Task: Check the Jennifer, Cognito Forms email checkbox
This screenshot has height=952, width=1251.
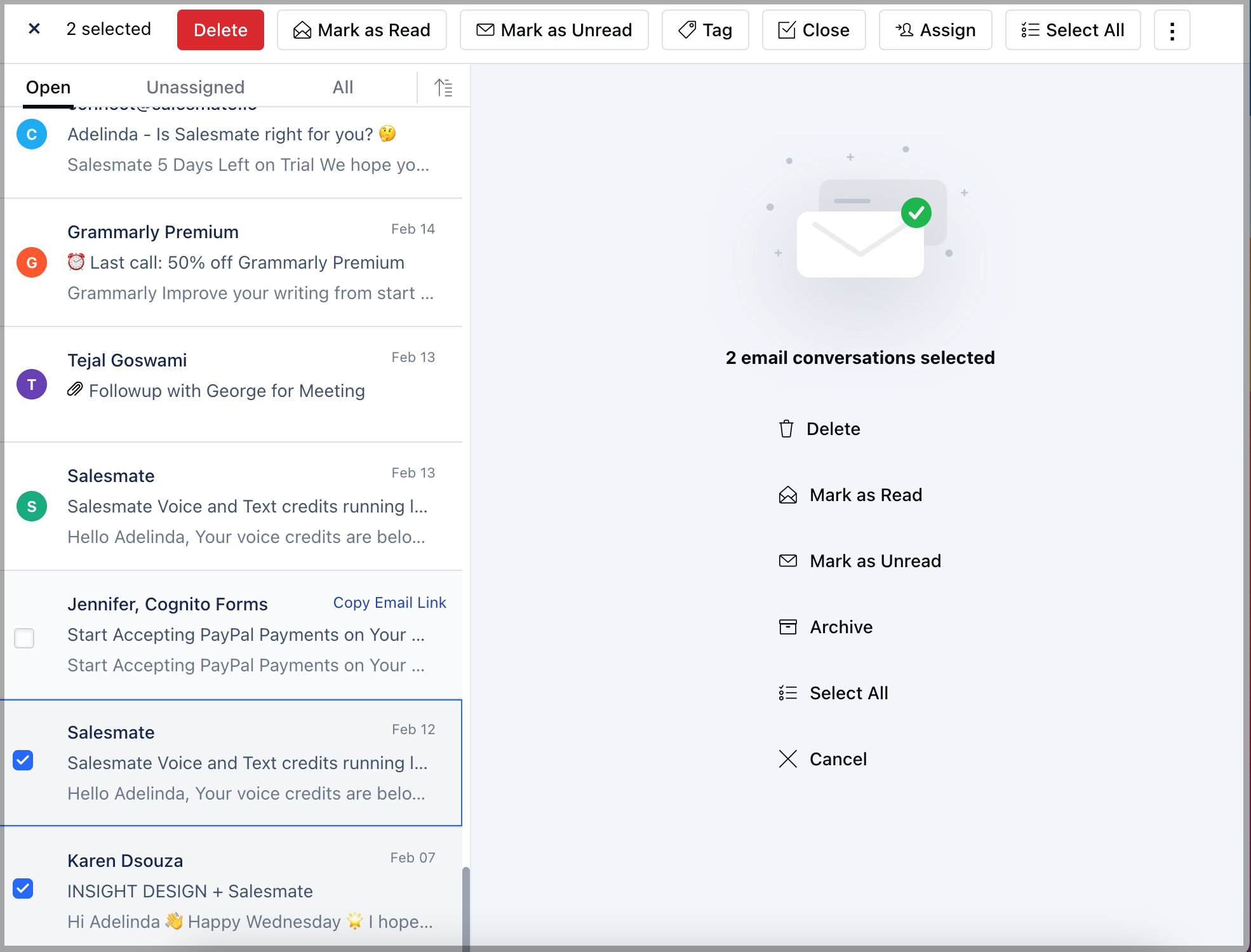Action: pyautogui.click(x=24, y=638)
